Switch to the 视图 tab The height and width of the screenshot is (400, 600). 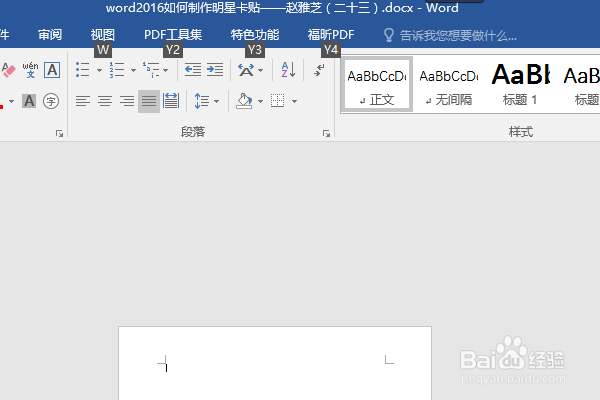pyautogui.click(x=103, y=35)
